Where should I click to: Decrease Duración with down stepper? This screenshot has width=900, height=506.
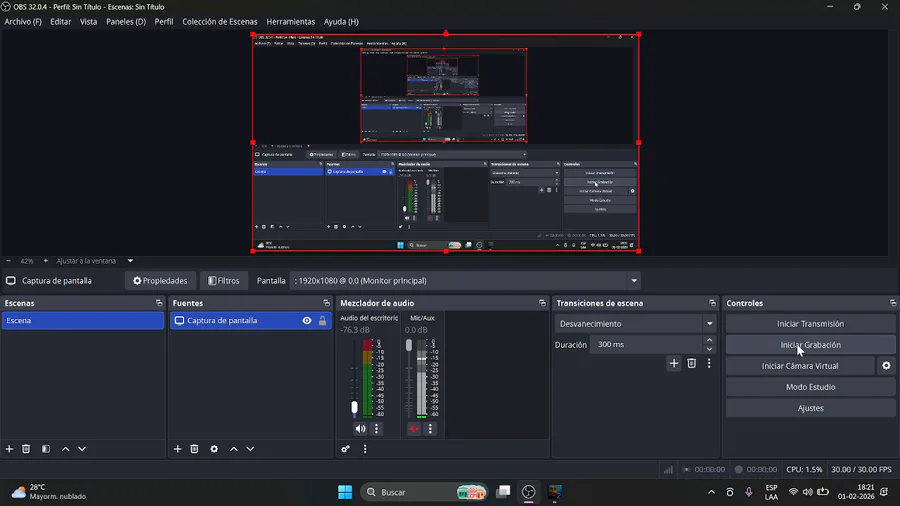pos(709,349)
